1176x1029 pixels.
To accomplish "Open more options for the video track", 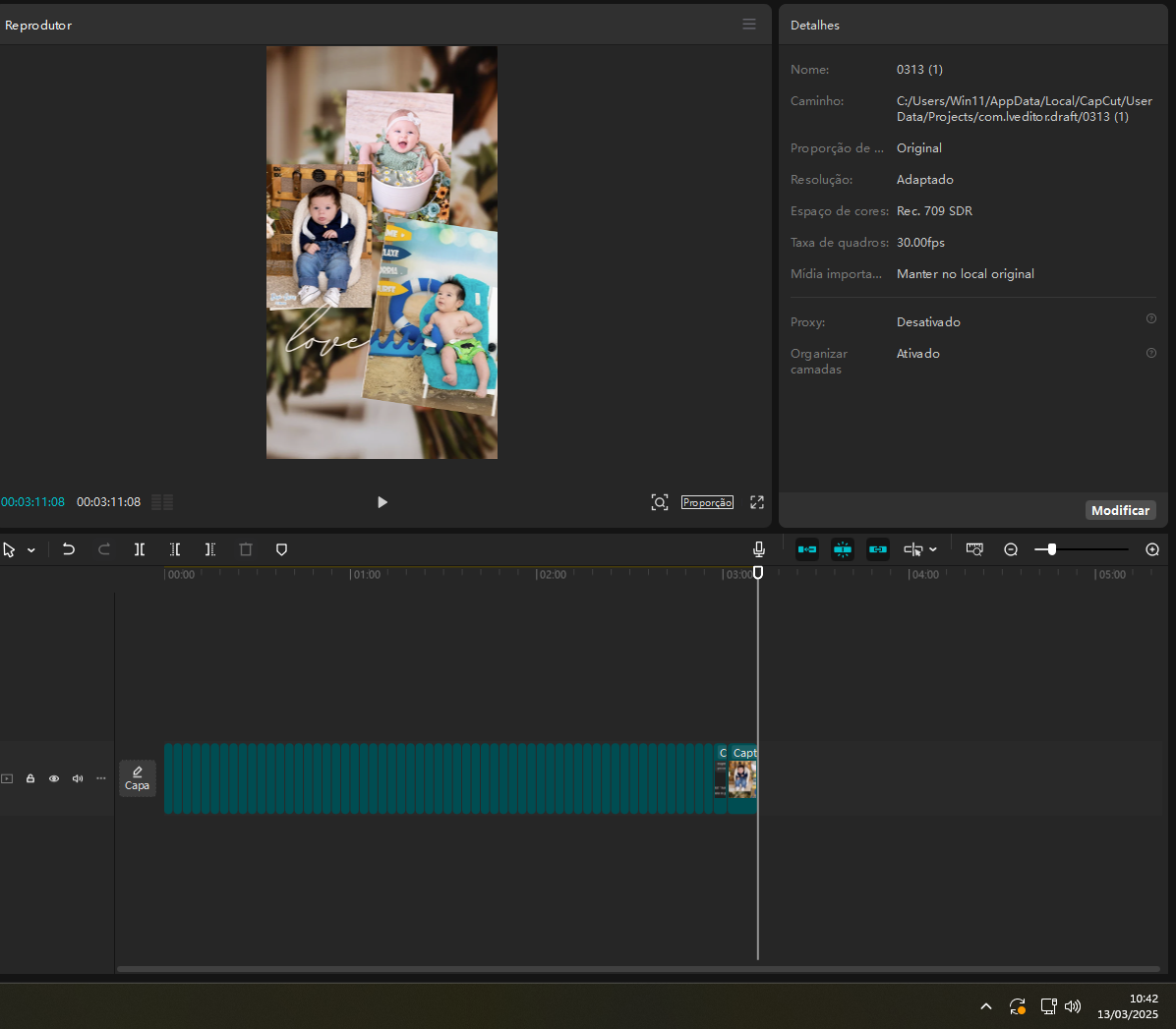I will 101,778.
